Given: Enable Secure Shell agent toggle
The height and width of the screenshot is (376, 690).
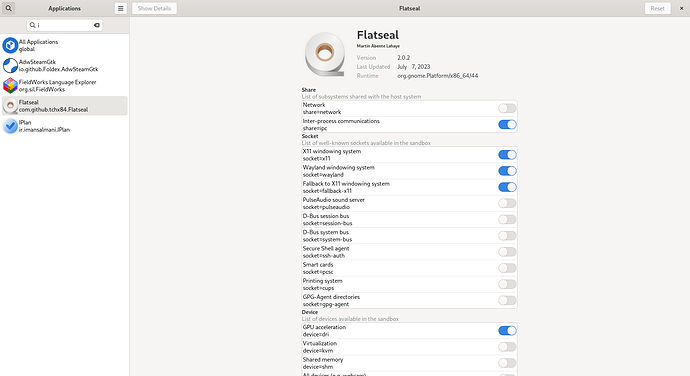Looking at the screenshot, I should point(507,252).
